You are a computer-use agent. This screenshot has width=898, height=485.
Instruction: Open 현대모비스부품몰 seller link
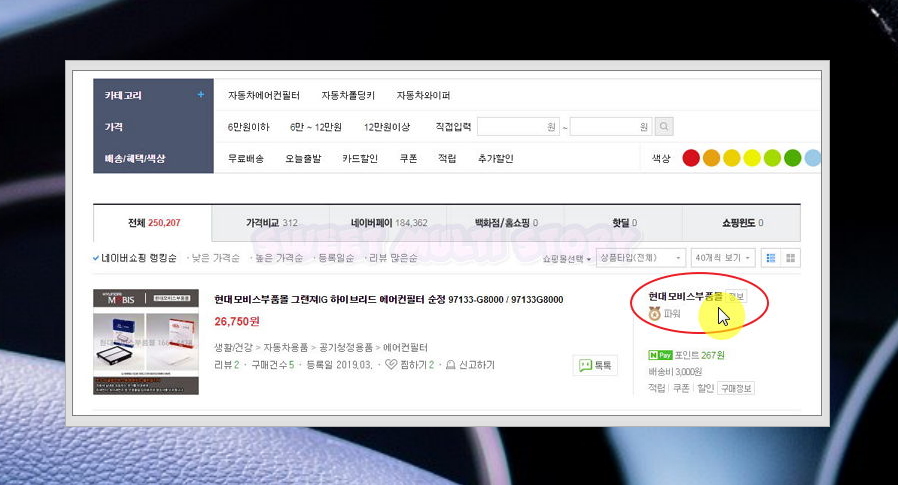click(685, 297)
